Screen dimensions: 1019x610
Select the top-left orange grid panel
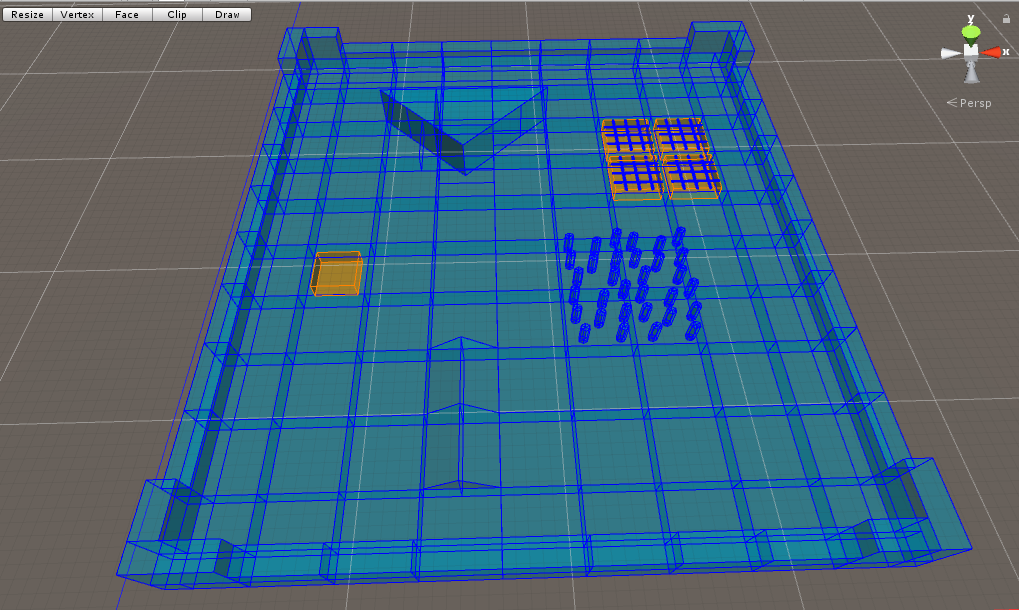pos(627,136)
